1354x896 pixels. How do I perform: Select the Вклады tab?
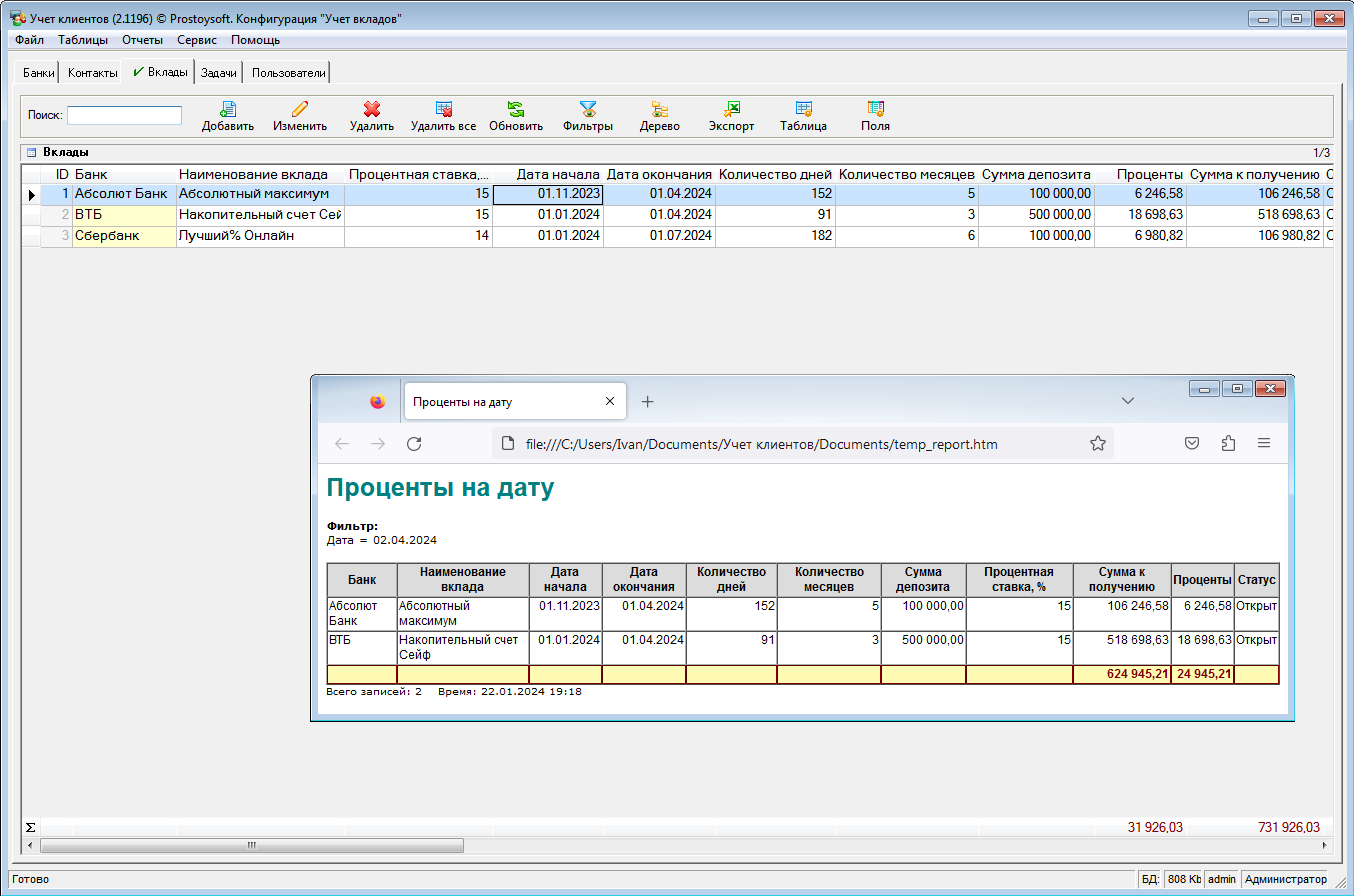pos(160,72)
